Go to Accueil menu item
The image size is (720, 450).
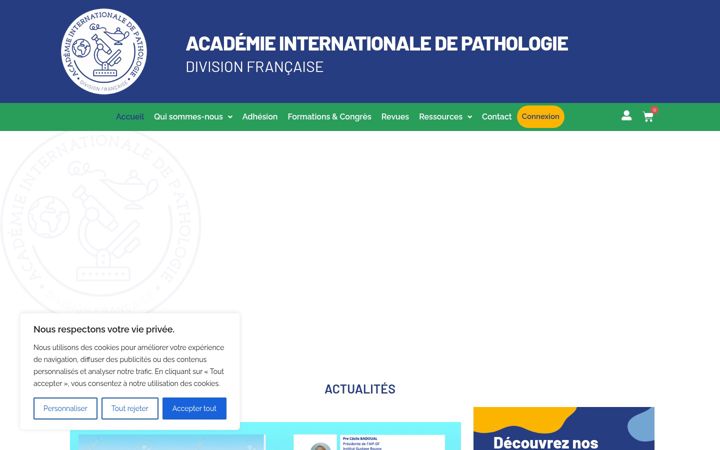130,117
